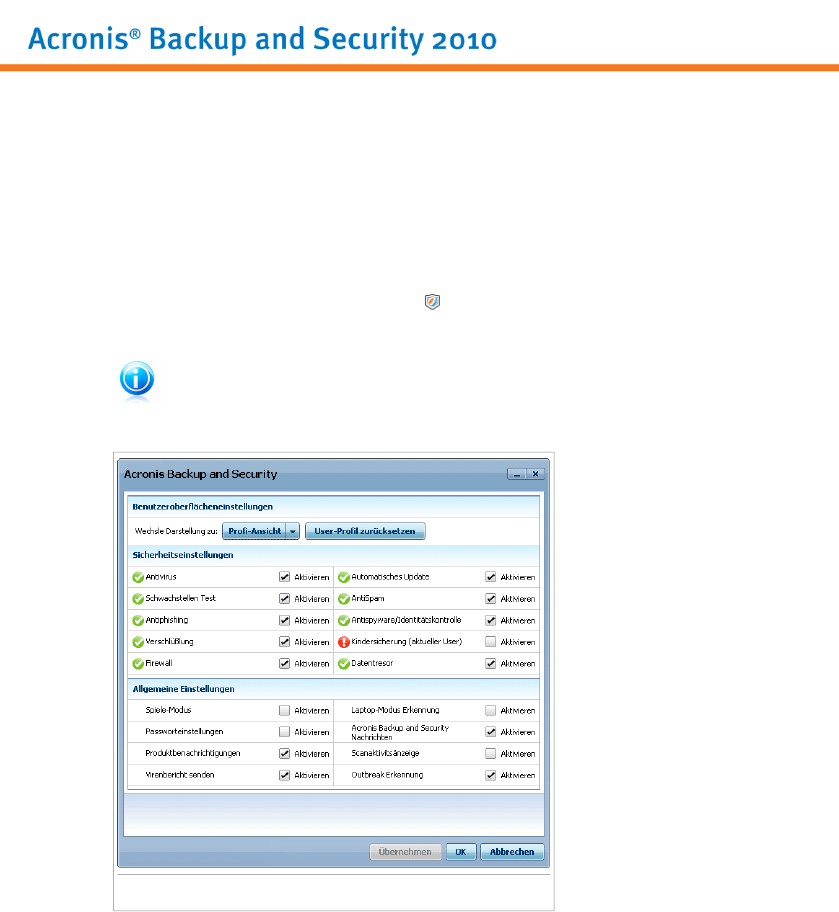Click the Automatisches Update status icon
Image resolution: width=839 pixels, height=912 pixels.
(x=344, y=577)
